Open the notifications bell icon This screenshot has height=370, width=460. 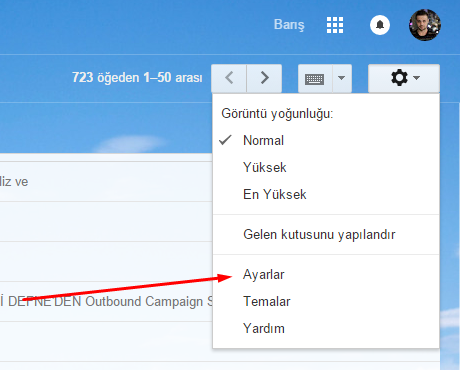380,25
